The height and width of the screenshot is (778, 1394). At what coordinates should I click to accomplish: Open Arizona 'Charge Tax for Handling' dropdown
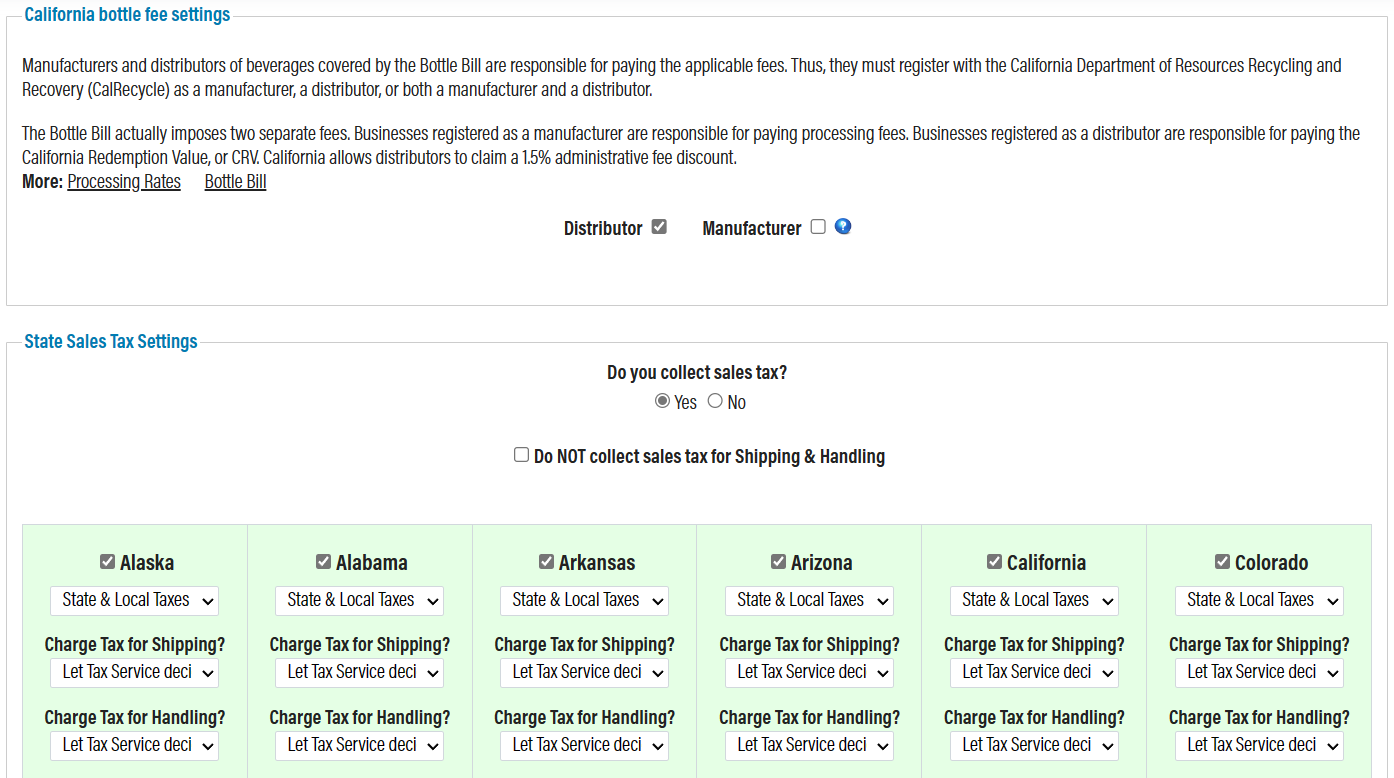pyautogui.click(x=809, y=745)
